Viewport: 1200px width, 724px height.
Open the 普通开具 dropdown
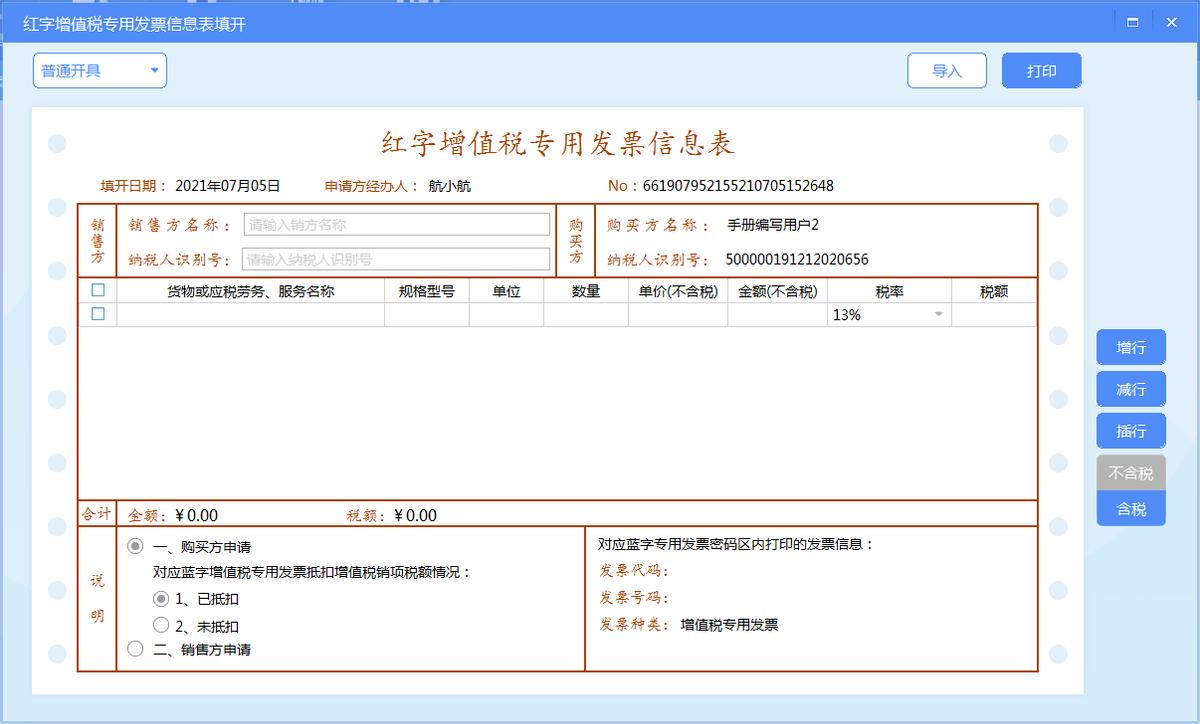click(99, 70)
